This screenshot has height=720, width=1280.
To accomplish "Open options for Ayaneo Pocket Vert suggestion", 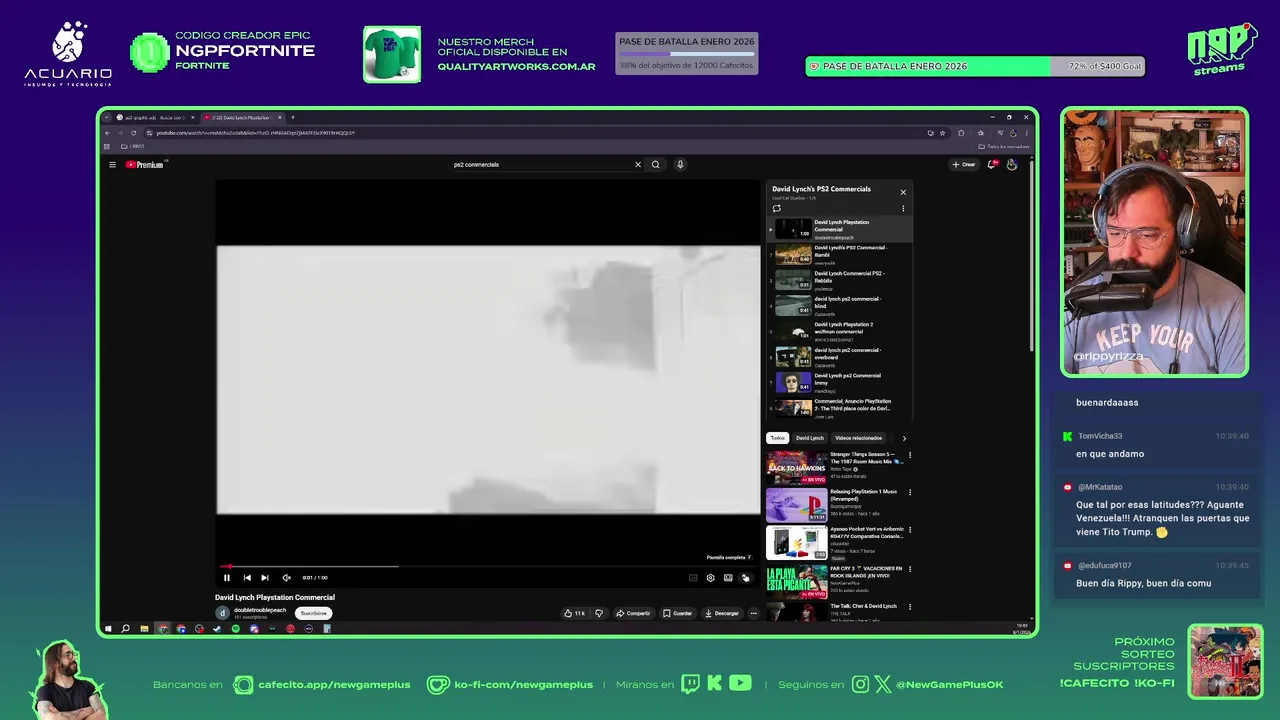I will point(910,530).
